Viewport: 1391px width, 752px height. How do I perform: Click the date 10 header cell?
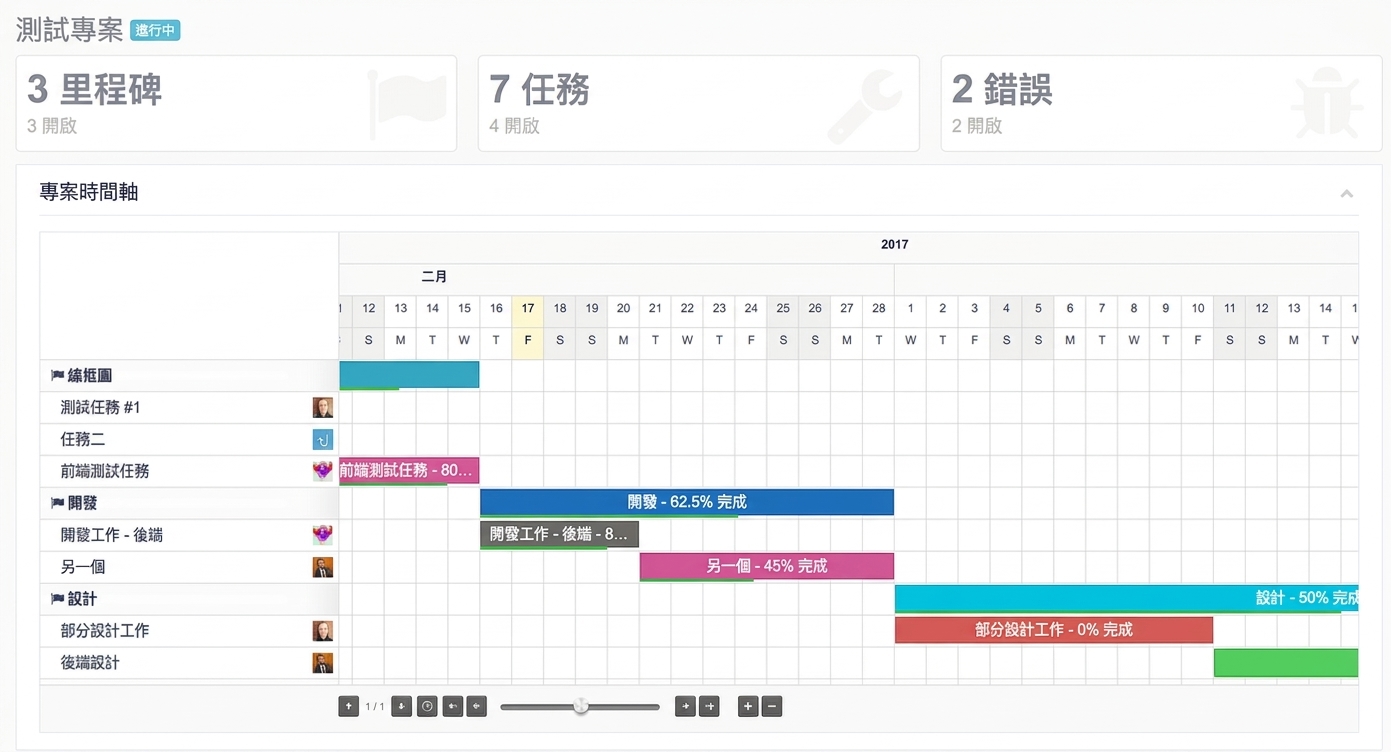click(1198, 308)
